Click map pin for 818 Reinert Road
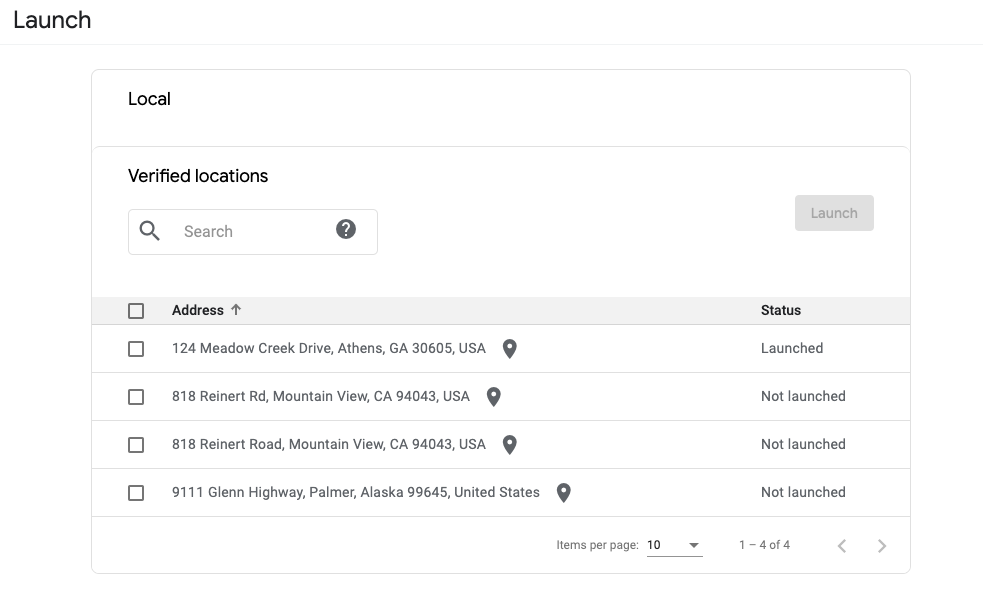983x597 pixels. (510, 445)
